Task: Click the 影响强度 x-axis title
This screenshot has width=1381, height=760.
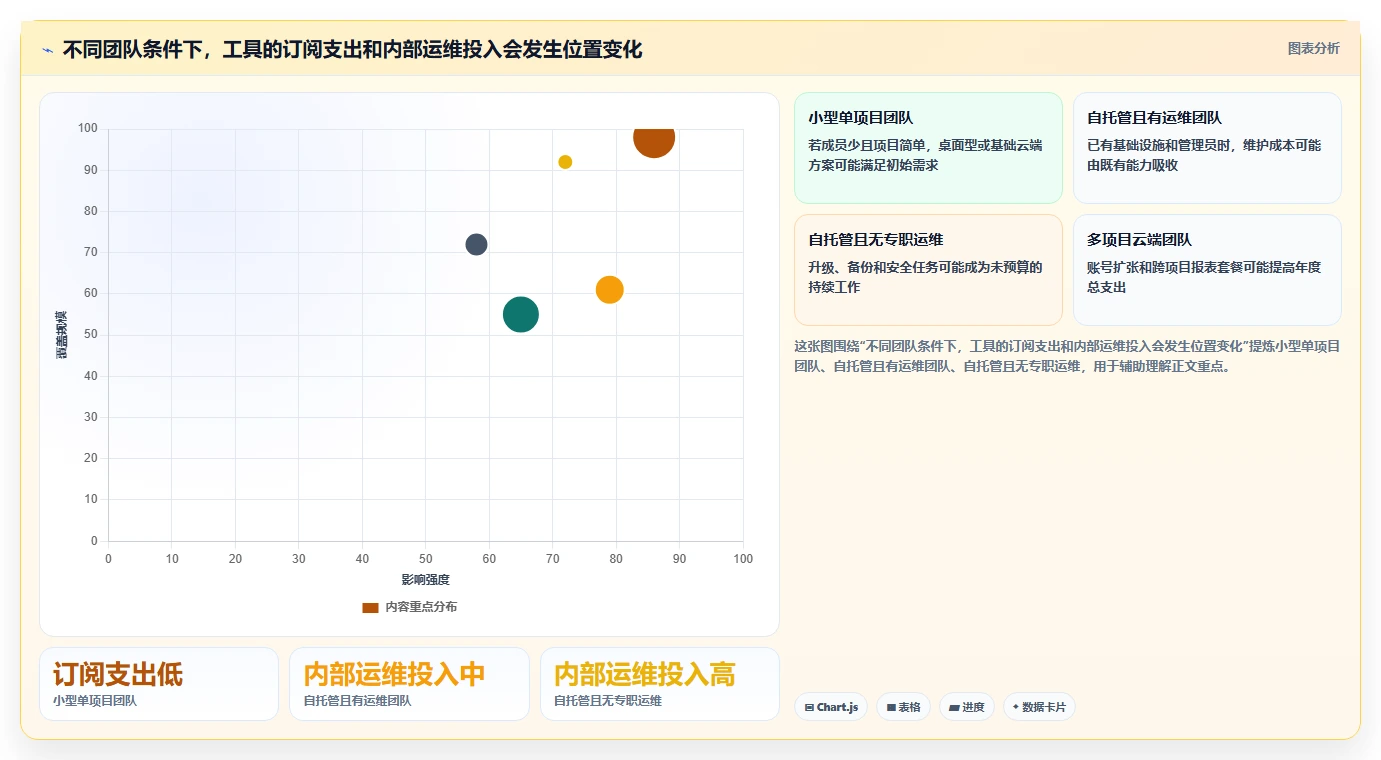Action: point(426,580)
